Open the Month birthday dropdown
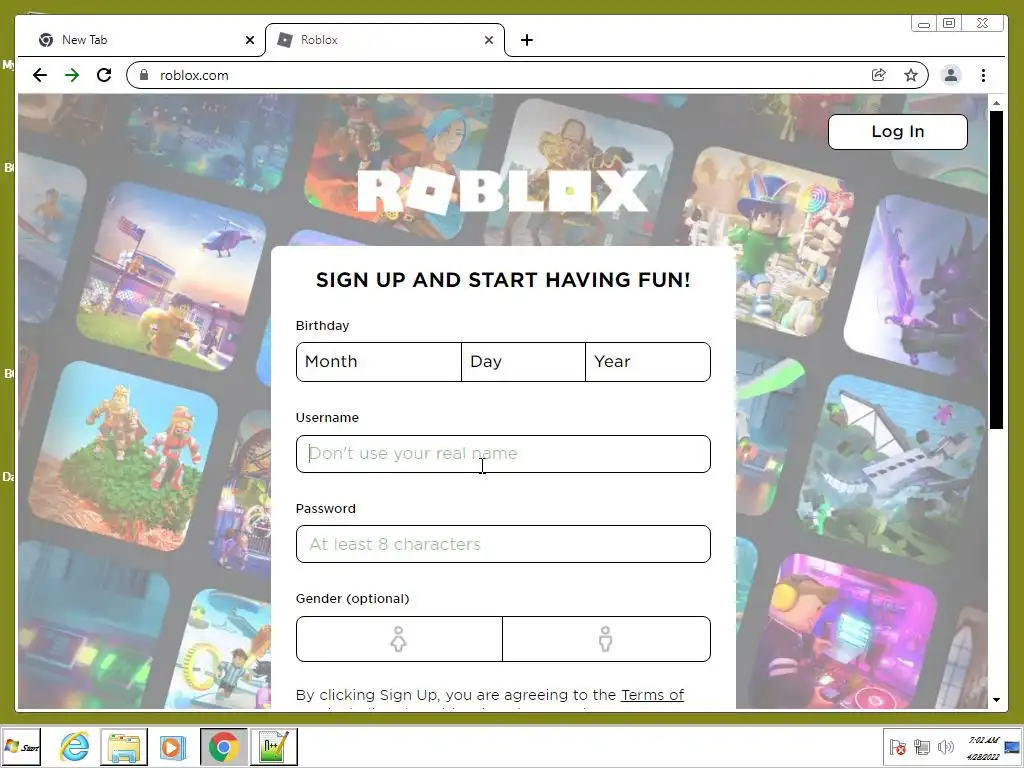This screenshot has height=768, width=1024. point(379,362)
